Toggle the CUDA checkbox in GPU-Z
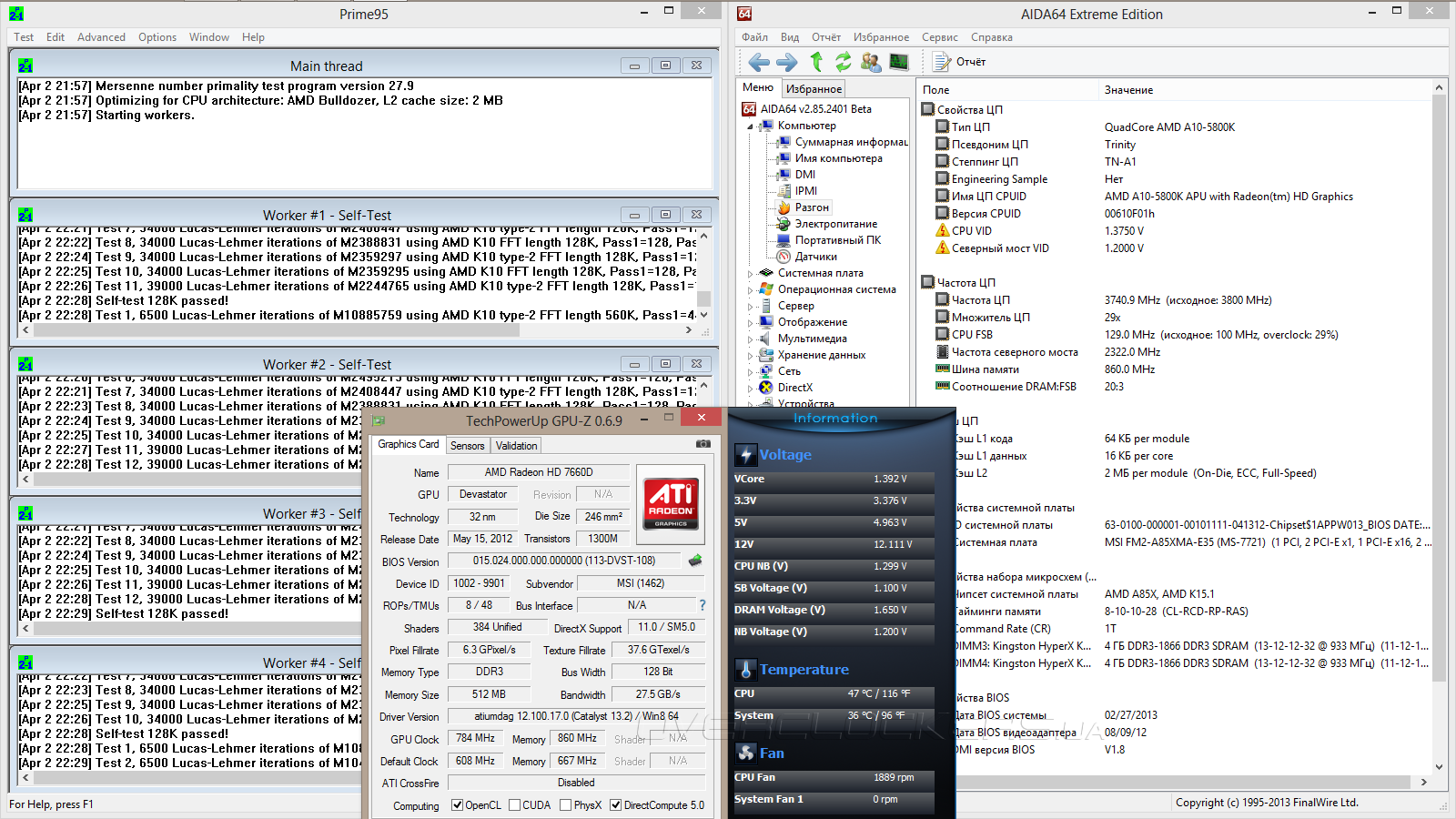Screen dimensions: 1456x819 [x=515, y=805]
